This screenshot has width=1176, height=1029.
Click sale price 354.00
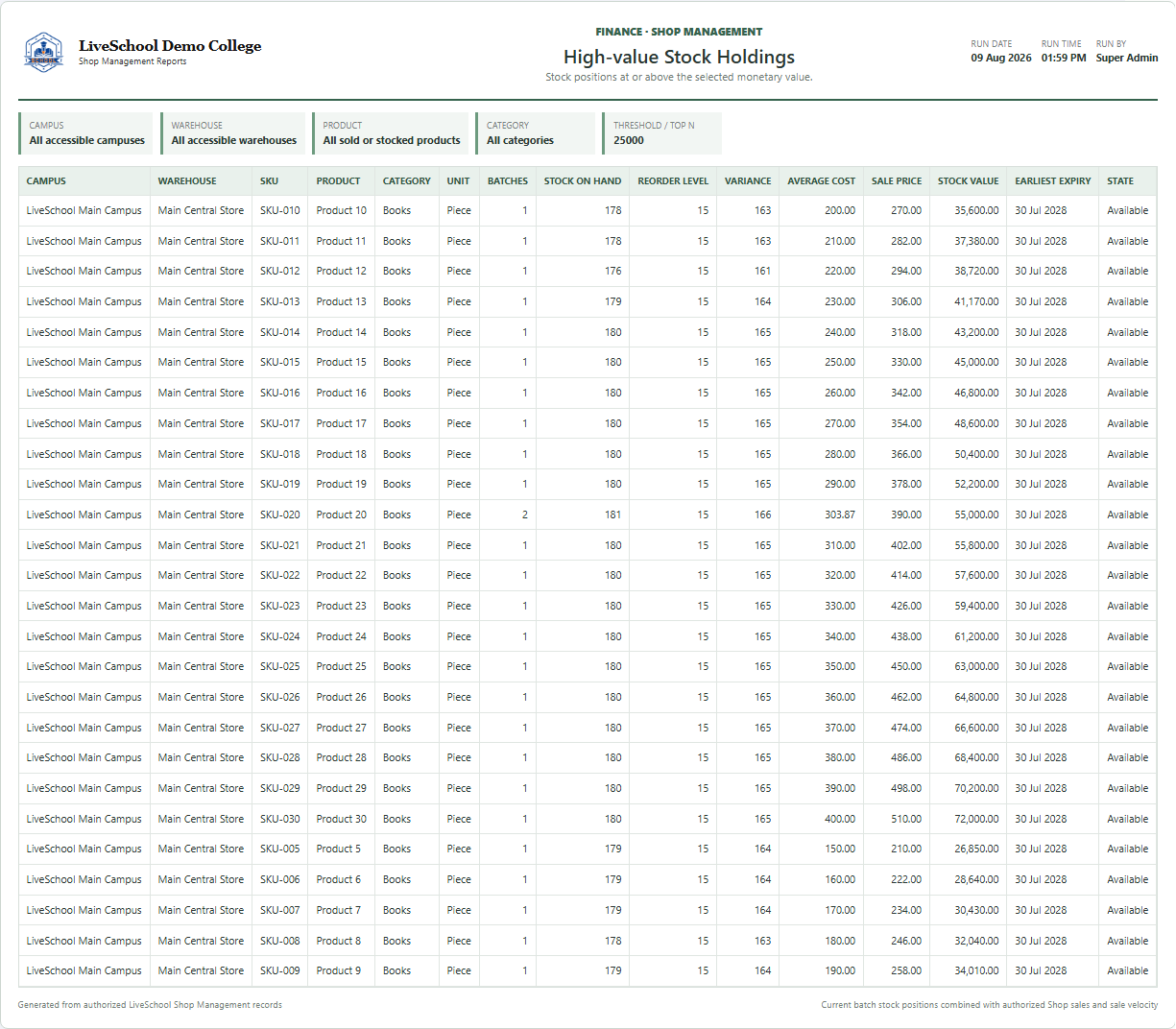pyautogui.click(x=906, y=423)
